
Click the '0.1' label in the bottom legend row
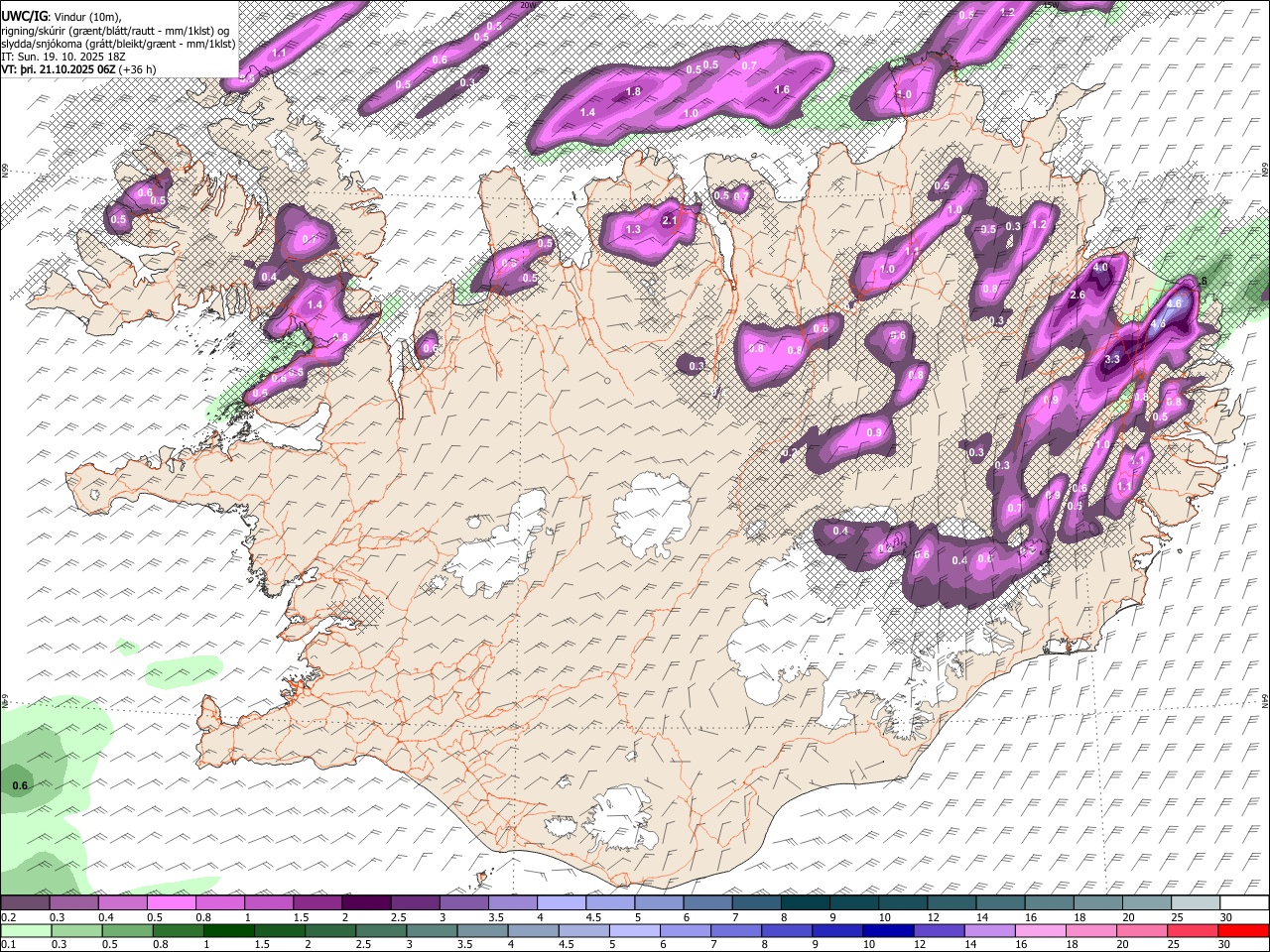(x=8, y=945)
